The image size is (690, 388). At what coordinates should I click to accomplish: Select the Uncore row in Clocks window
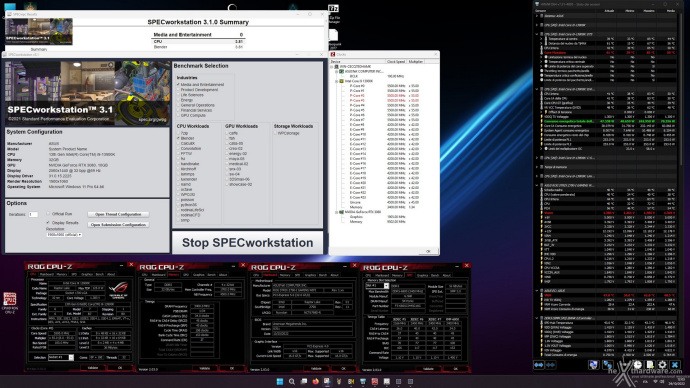[x=384, y=202]
